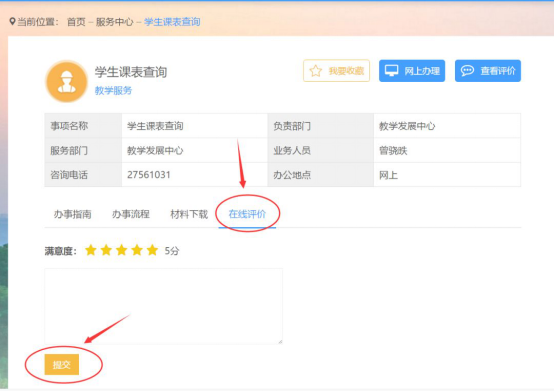The height and width of the screenshot is (392, 554).
Task: Go to 首页 in breadcrumb
Action: (x=76, y=22)
